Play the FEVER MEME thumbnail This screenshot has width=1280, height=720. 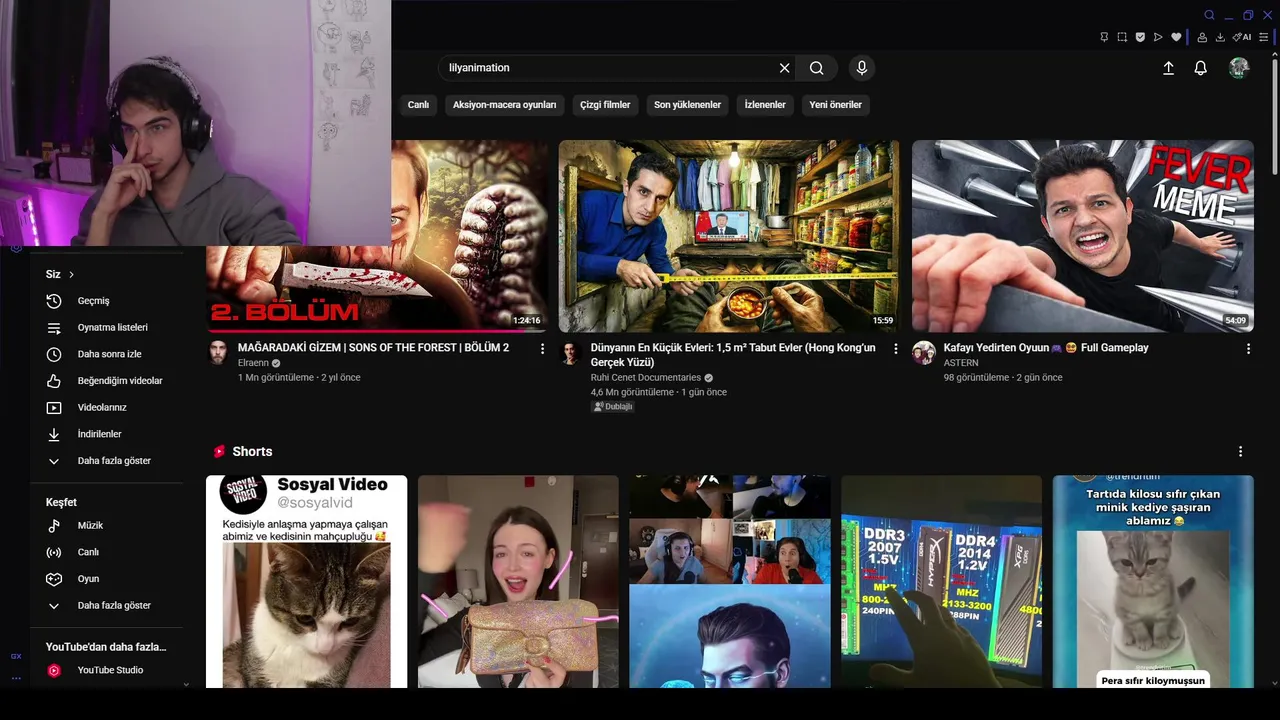pyautogui.click(x=1083, y=236)
